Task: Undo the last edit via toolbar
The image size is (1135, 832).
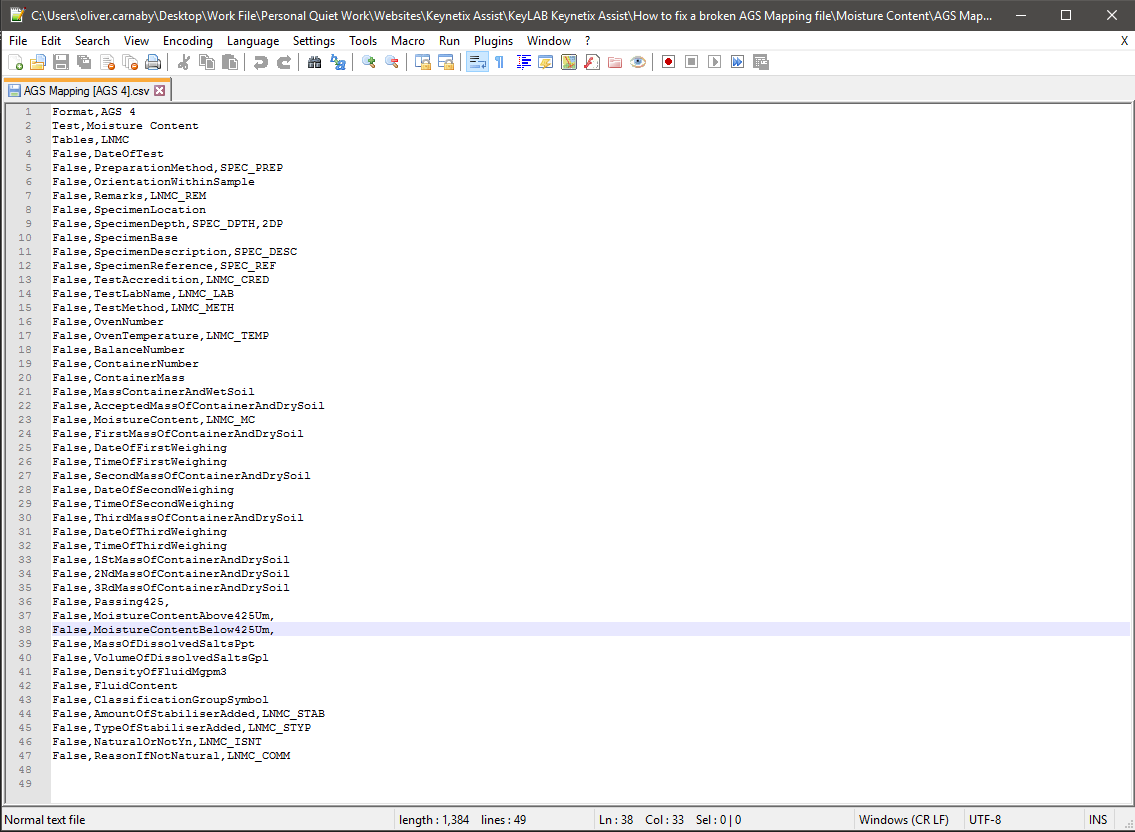Action: (x=261, y=62)
